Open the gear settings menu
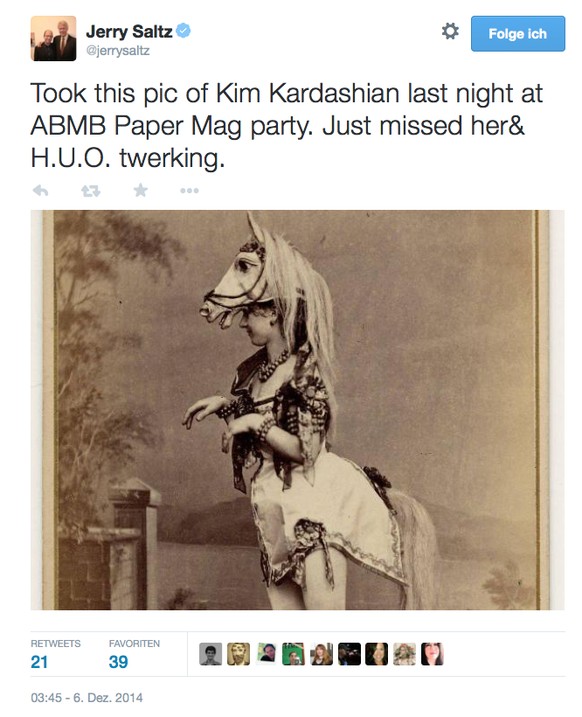 tap(450, 32)
